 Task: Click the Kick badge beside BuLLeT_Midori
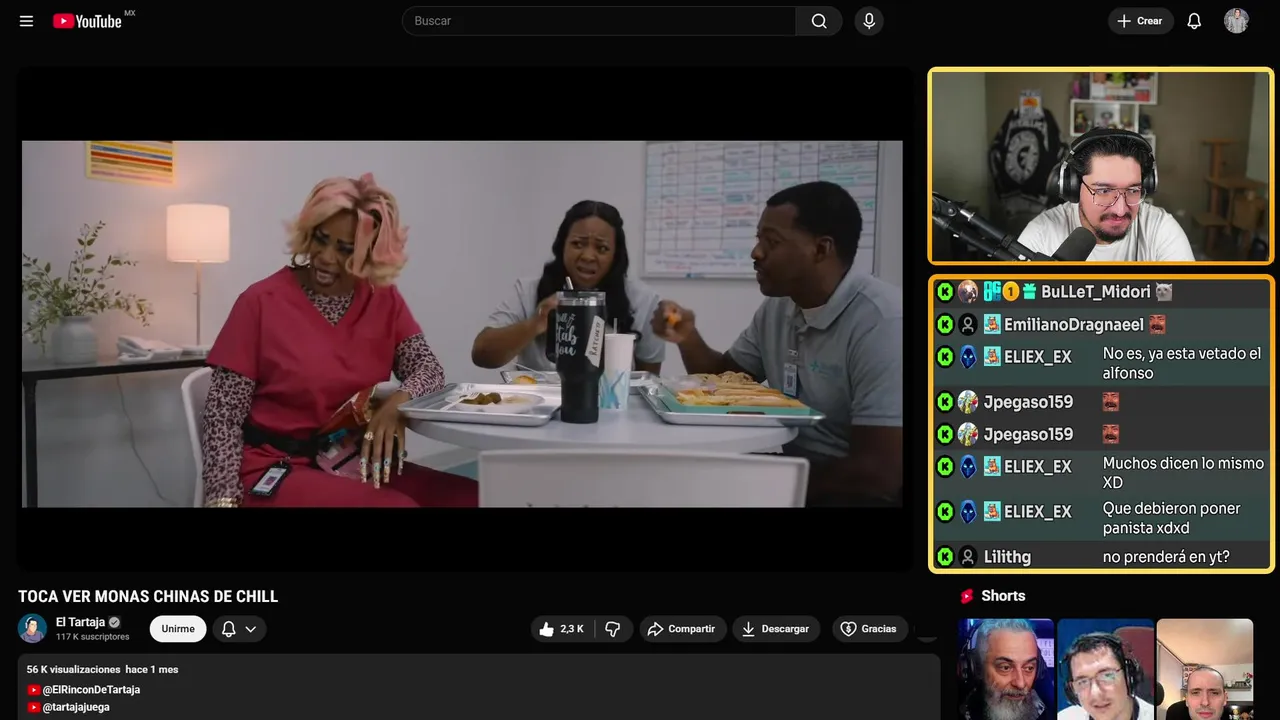(945, 292)
